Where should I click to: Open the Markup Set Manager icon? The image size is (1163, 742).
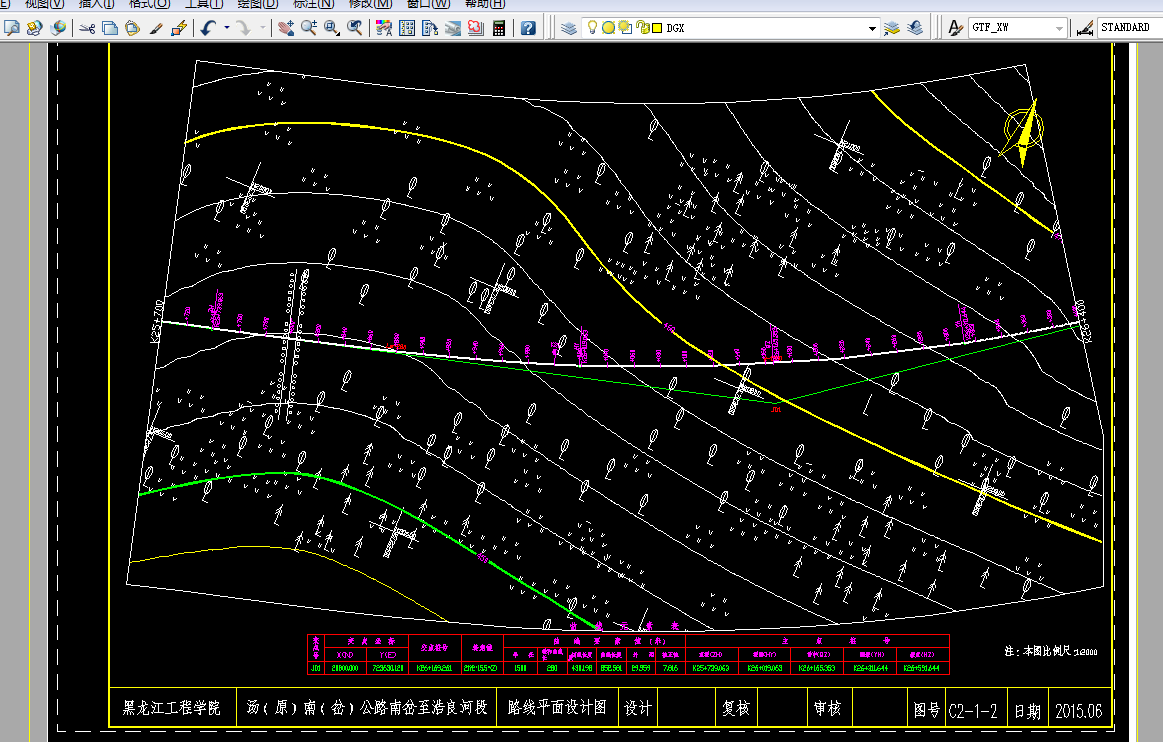tap(475, 28)
